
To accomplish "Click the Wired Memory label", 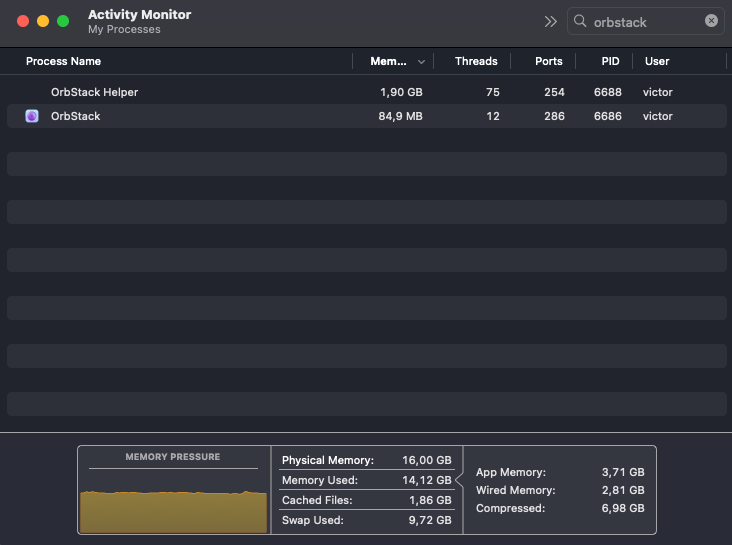I will pyautogui.click(x=516, y=490).
